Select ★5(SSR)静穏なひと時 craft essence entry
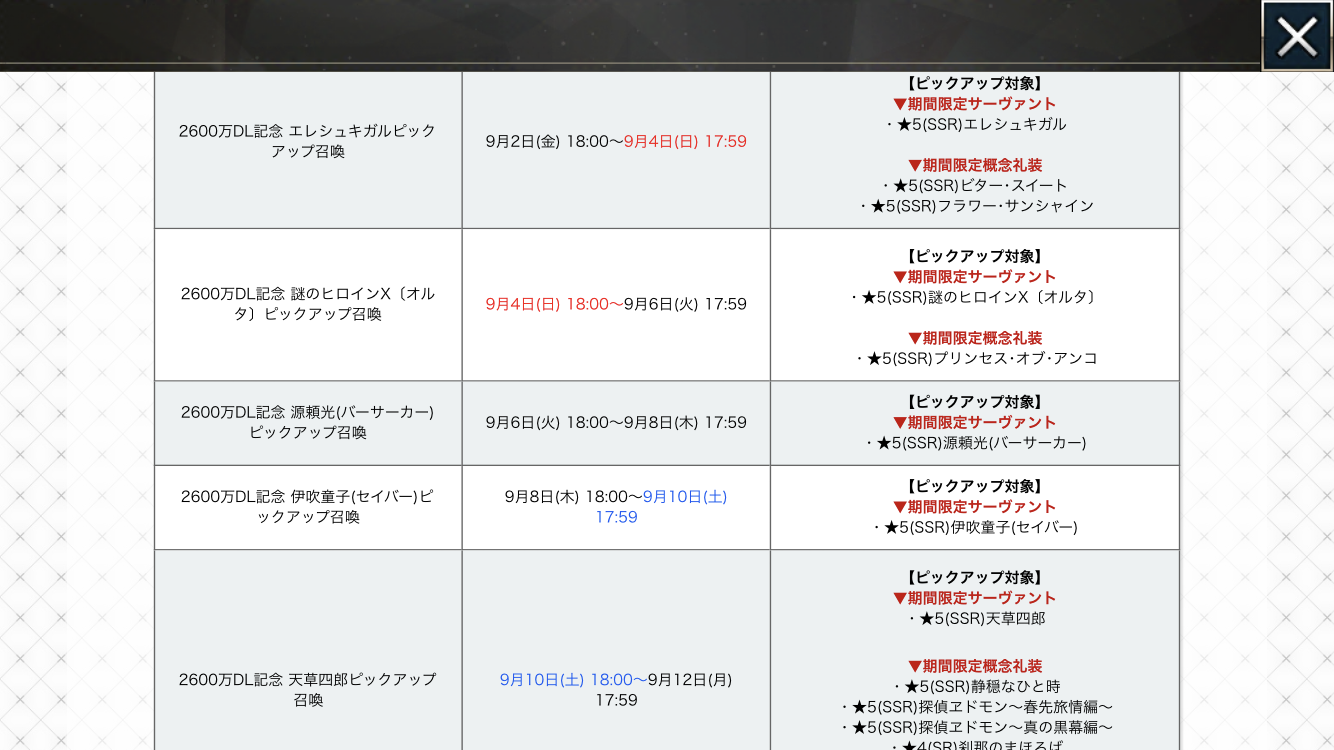The width and height of the screenshot is (1334, 750). (x=975, y=687)
